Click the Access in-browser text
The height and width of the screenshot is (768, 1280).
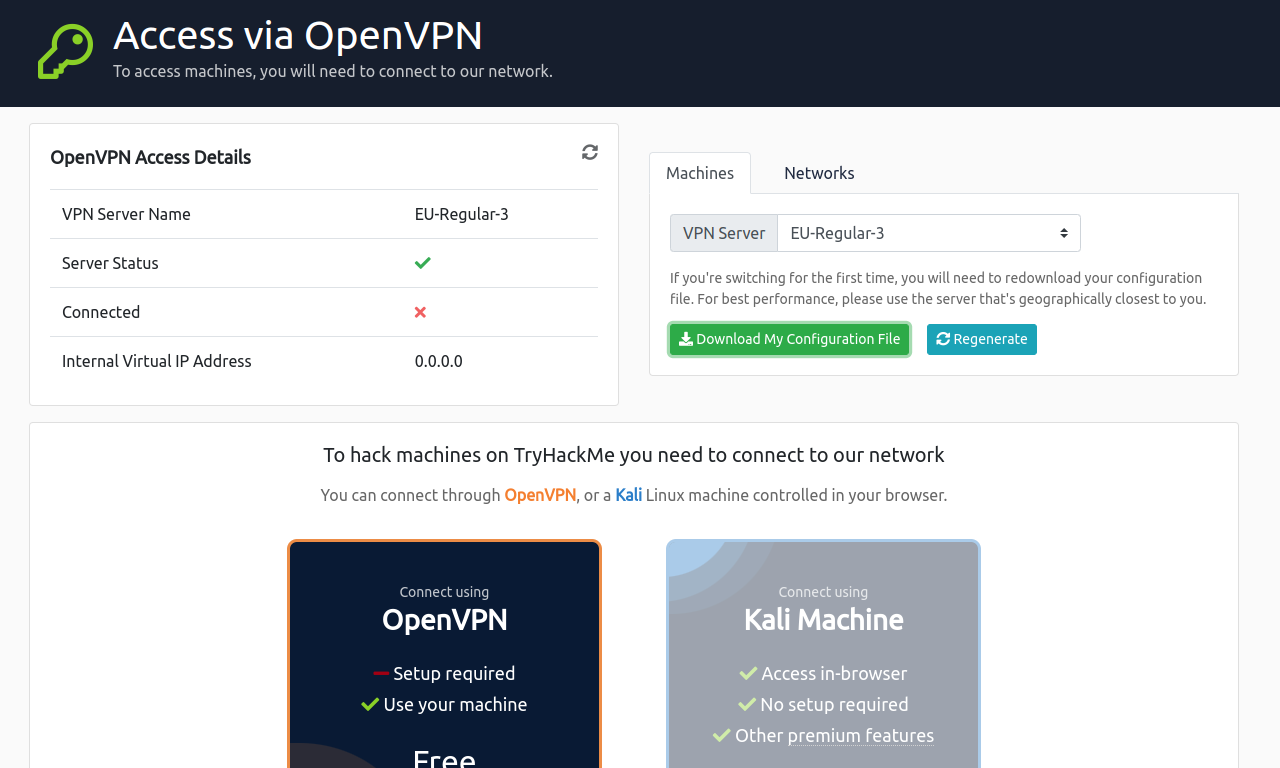click(834, 673)
